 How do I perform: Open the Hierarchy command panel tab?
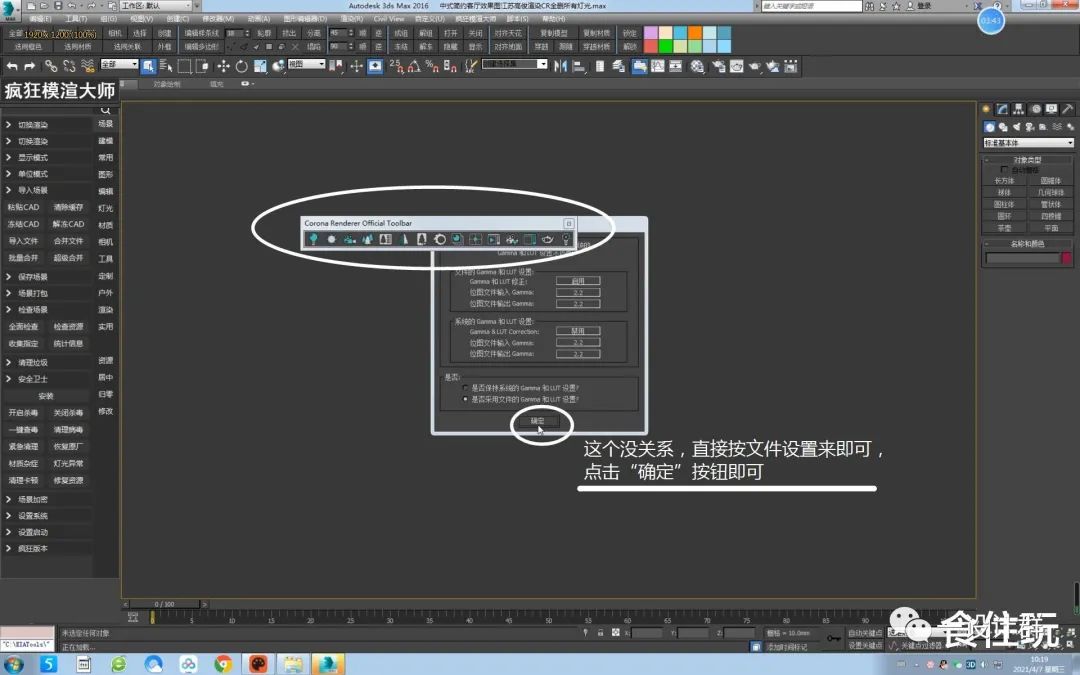click(1019, 109)
